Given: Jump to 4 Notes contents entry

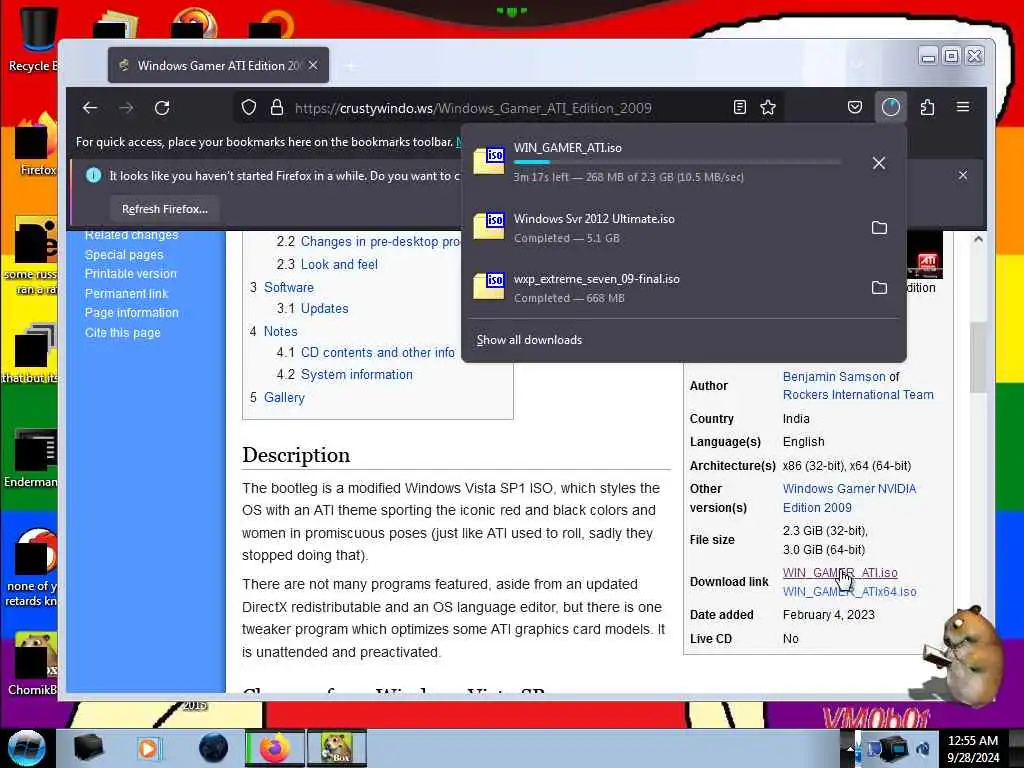Looking at the screenshot, I should click(280, 332).
